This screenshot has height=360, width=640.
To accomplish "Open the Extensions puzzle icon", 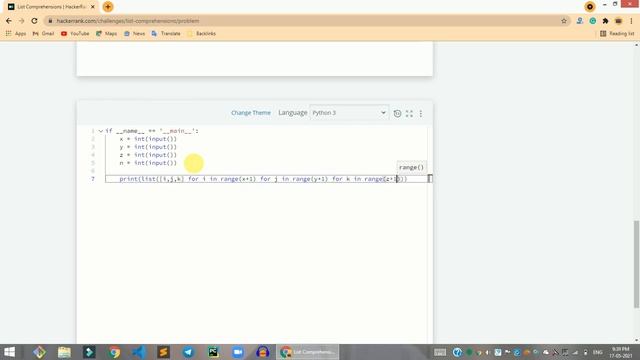I will click(x=606, y=21).
